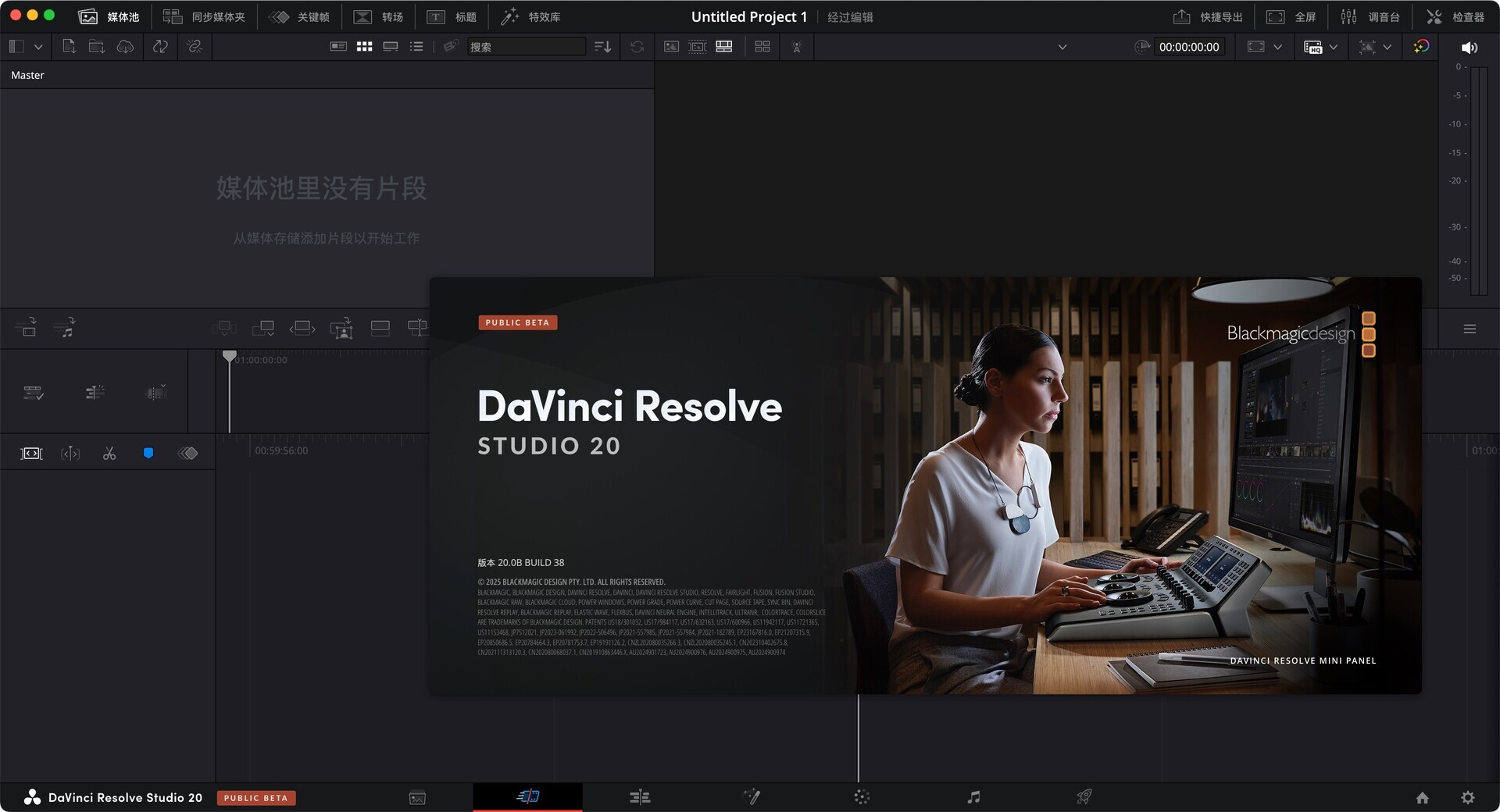
Task: Toggle the 媒体池 panel
Action: [x=109, y=16]
